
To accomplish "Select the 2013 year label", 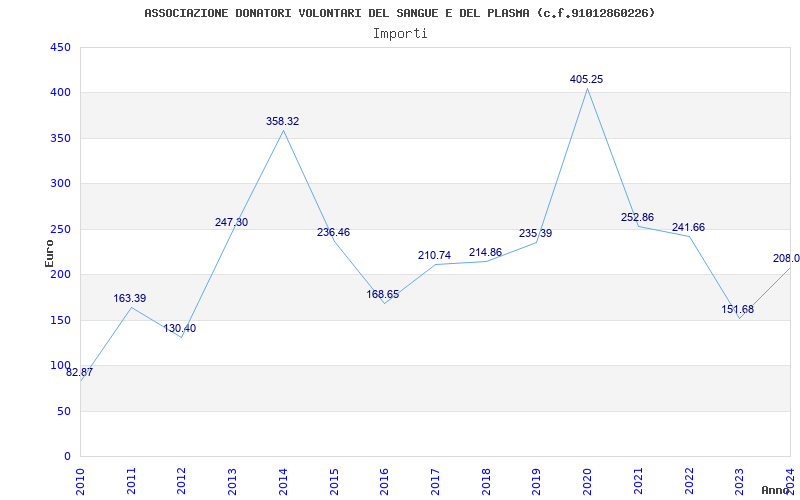I will [232, 482].
